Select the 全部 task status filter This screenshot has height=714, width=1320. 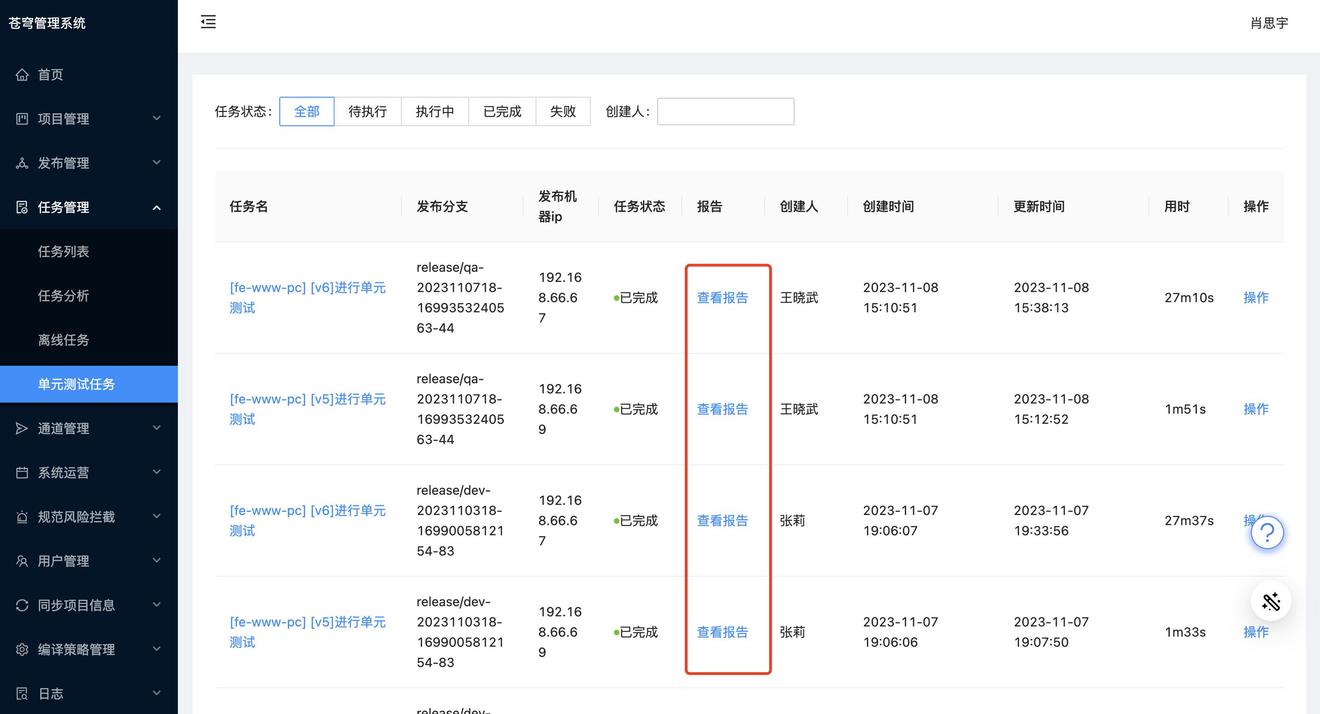tap(307, 111)
